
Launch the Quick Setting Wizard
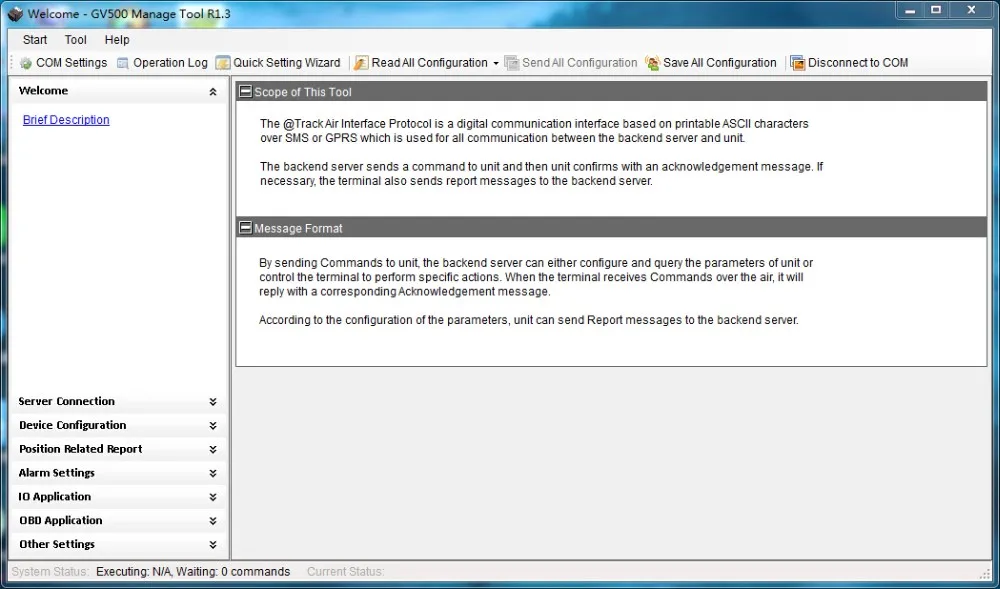tap(286, 63)
